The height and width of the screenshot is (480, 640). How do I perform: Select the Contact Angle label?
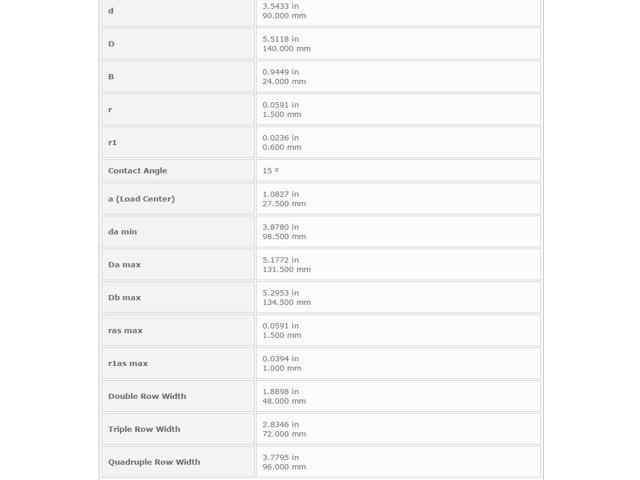click(138, 171)
